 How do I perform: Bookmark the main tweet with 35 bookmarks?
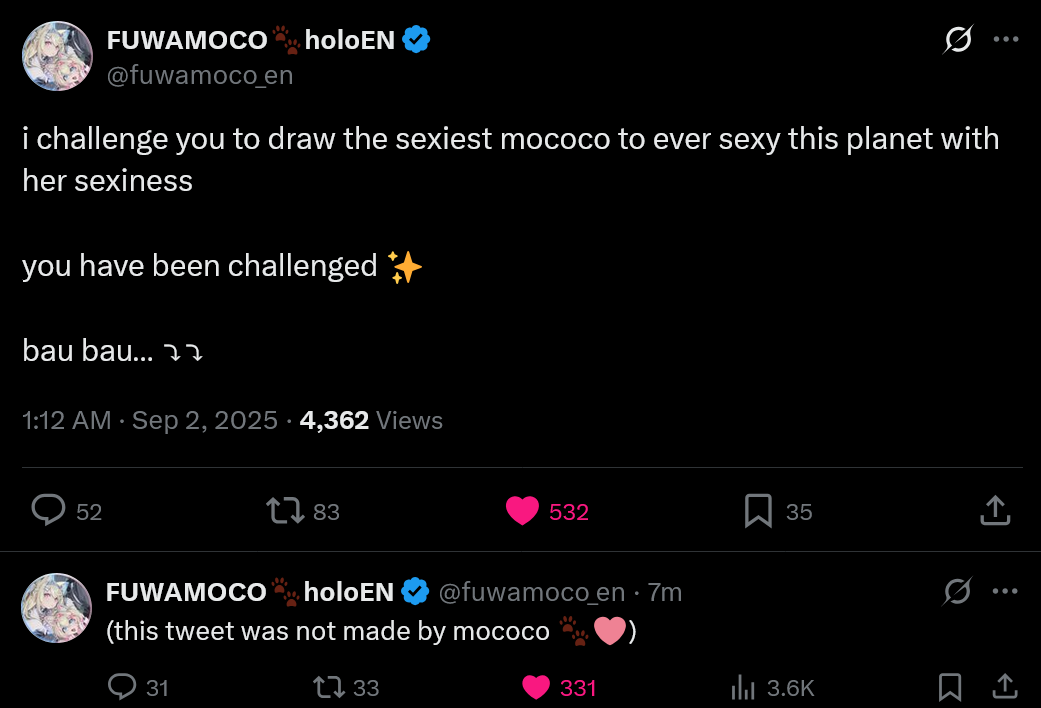758,511
